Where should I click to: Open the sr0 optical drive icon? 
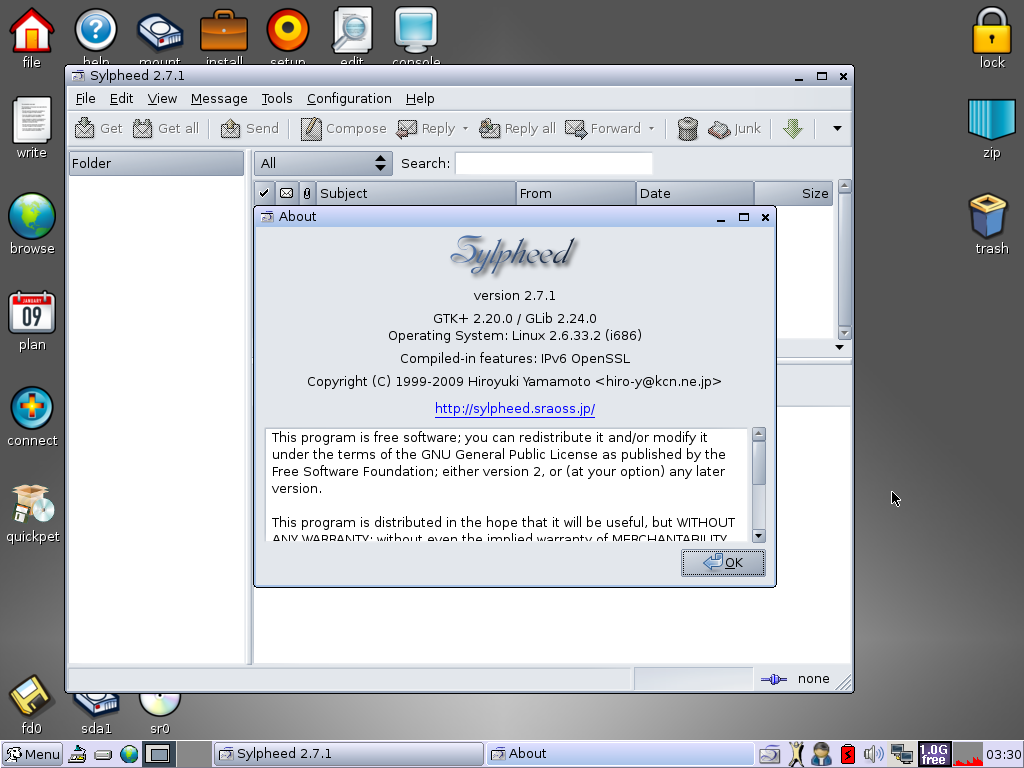[160, 714]
